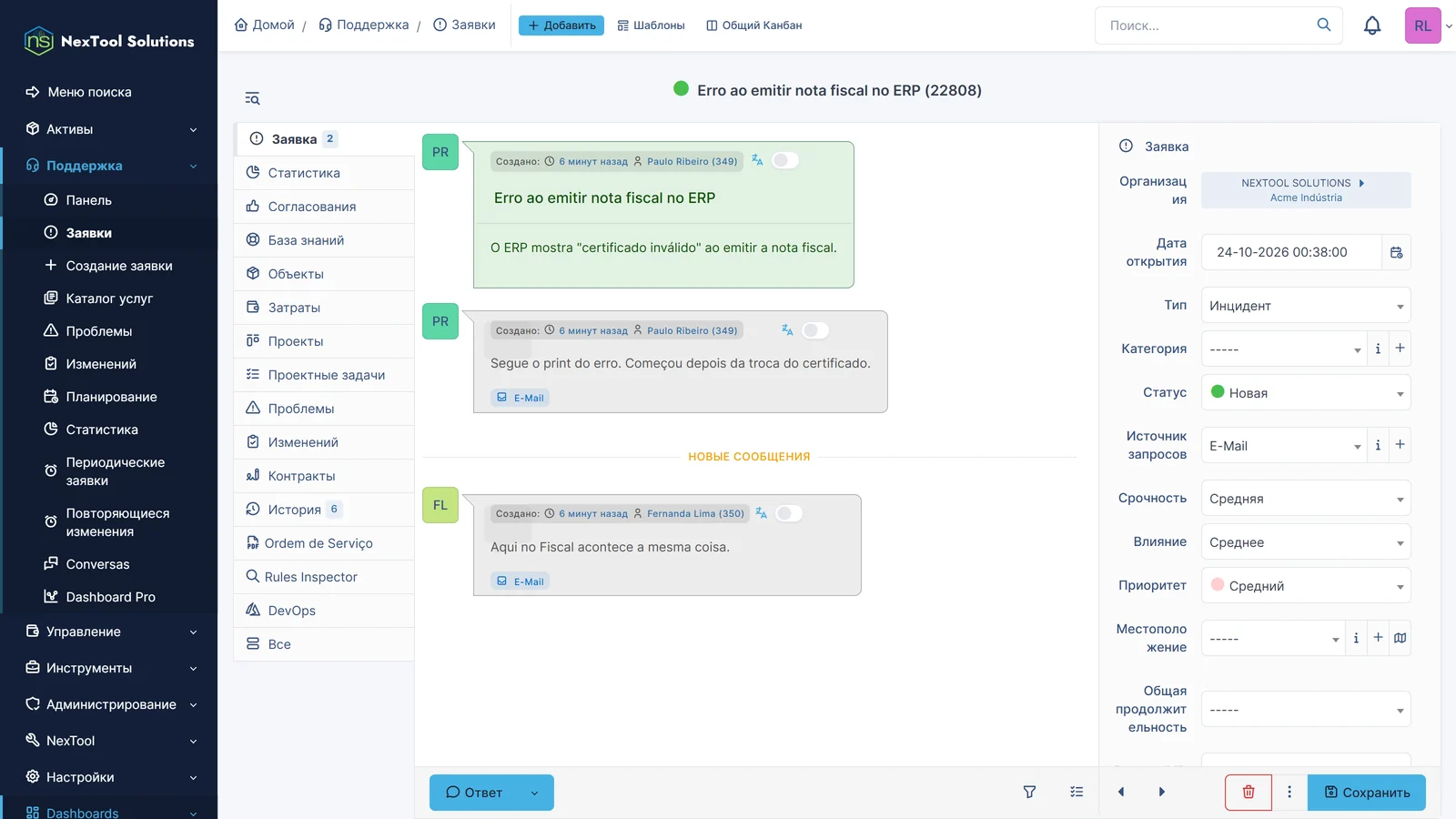Viewport: 1456px width, 819px height.
Task: Click into the Поиск search field
Action: pyautogui.click(x=1206, y=25)
